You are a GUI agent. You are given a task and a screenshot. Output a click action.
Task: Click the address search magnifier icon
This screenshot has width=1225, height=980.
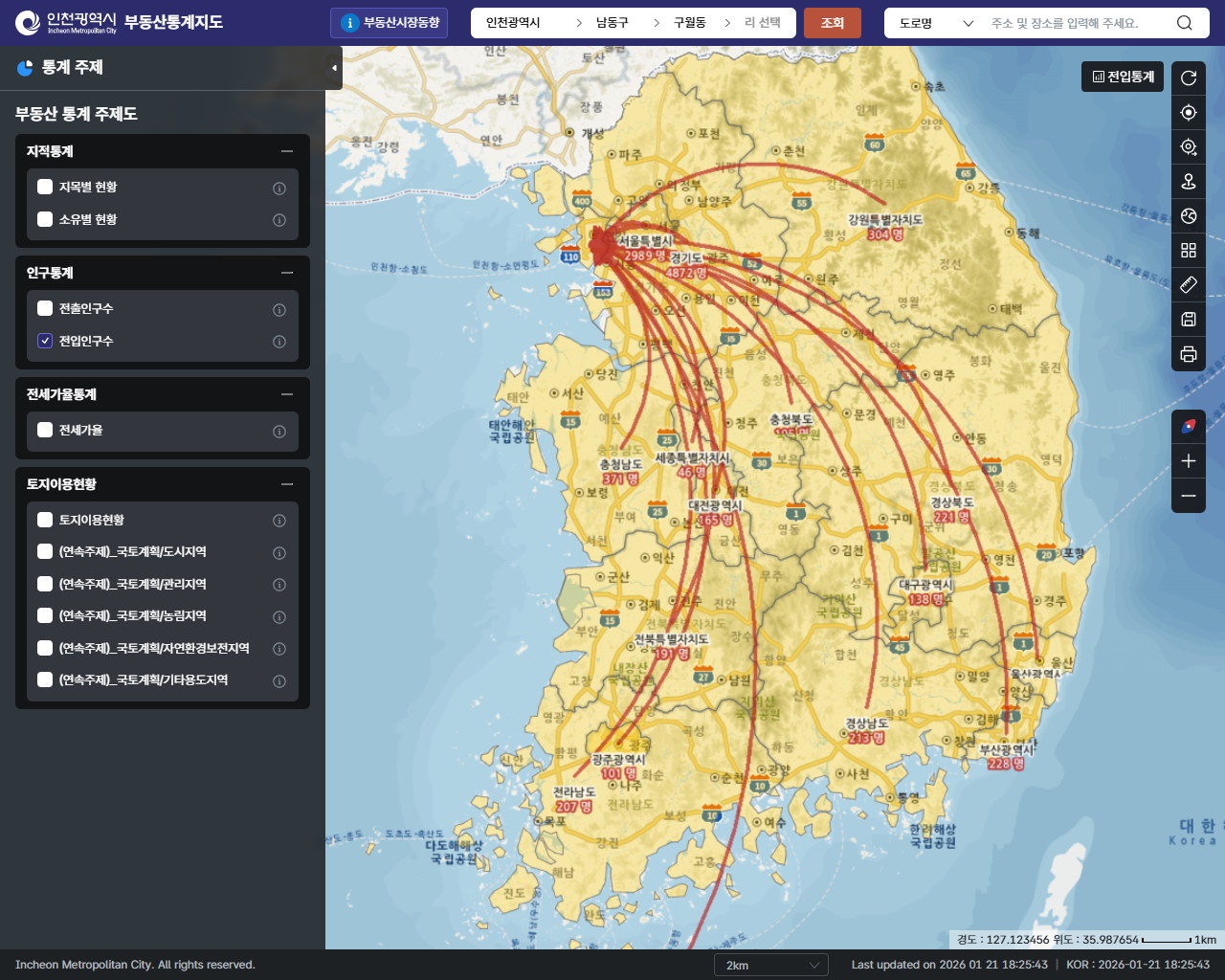click(1185, 23)
